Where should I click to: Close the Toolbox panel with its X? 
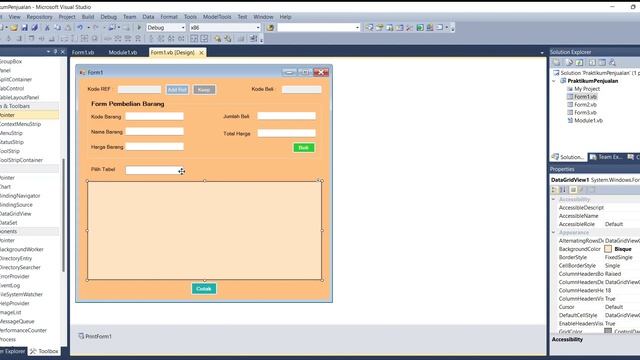pos(62,52)
